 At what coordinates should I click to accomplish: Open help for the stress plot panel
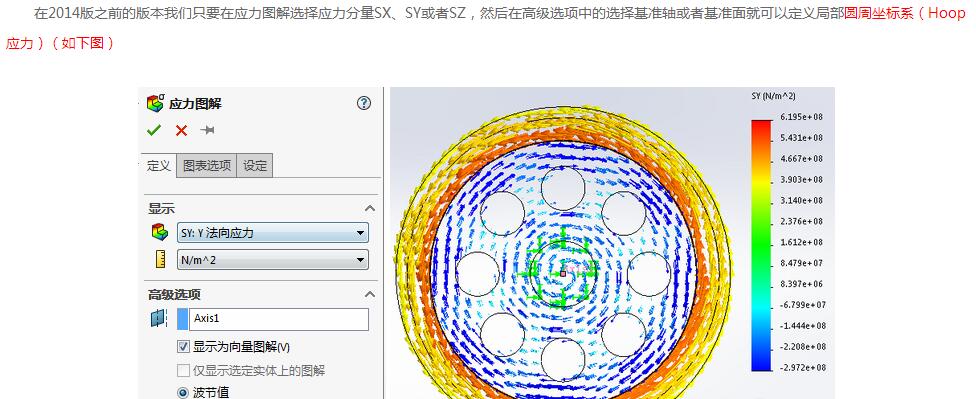tap(364, 103)
